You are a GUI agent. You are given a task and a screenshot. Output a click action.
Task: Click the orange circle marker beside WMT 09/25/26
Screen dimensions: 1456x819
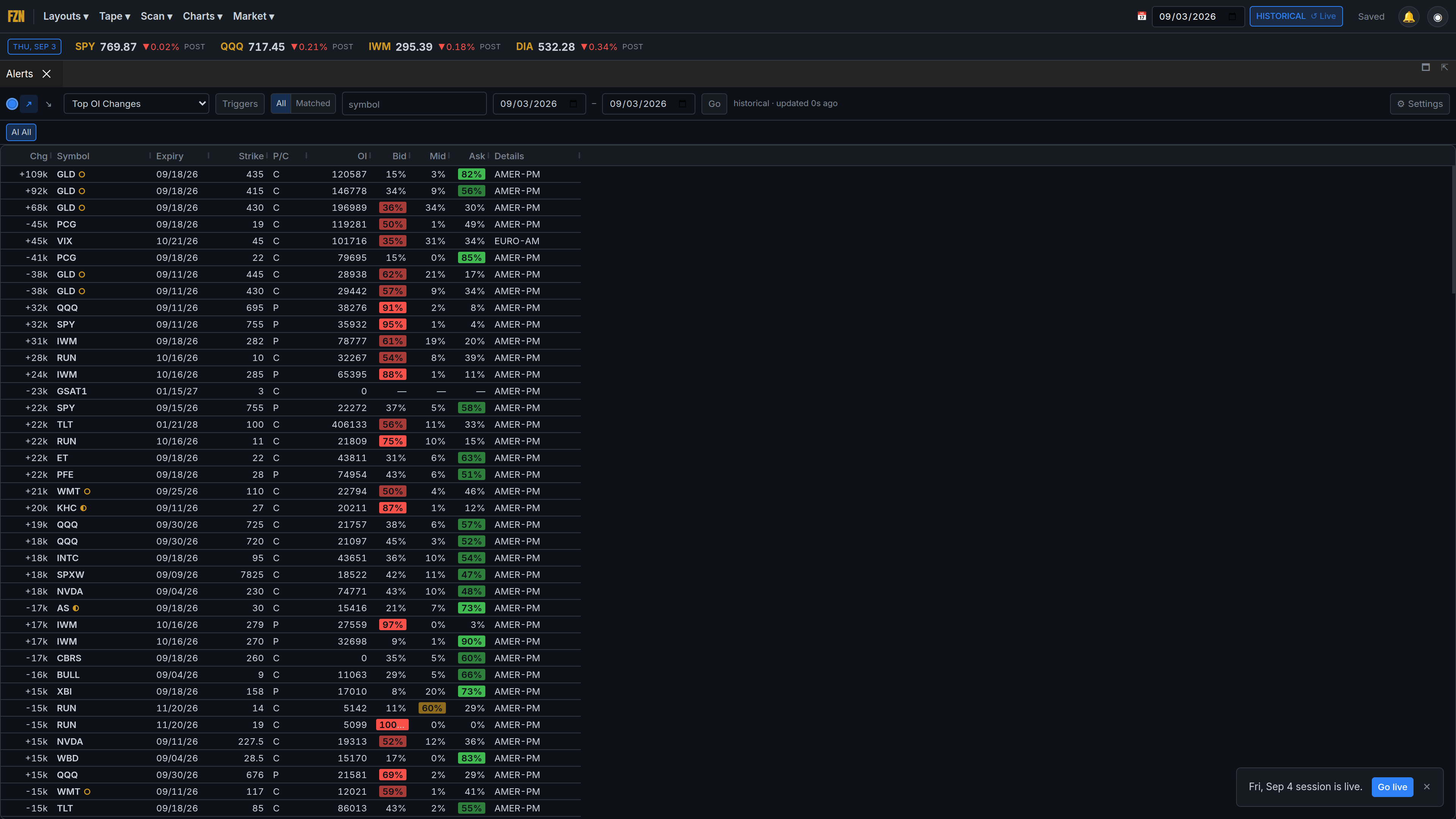click(87, 492)
